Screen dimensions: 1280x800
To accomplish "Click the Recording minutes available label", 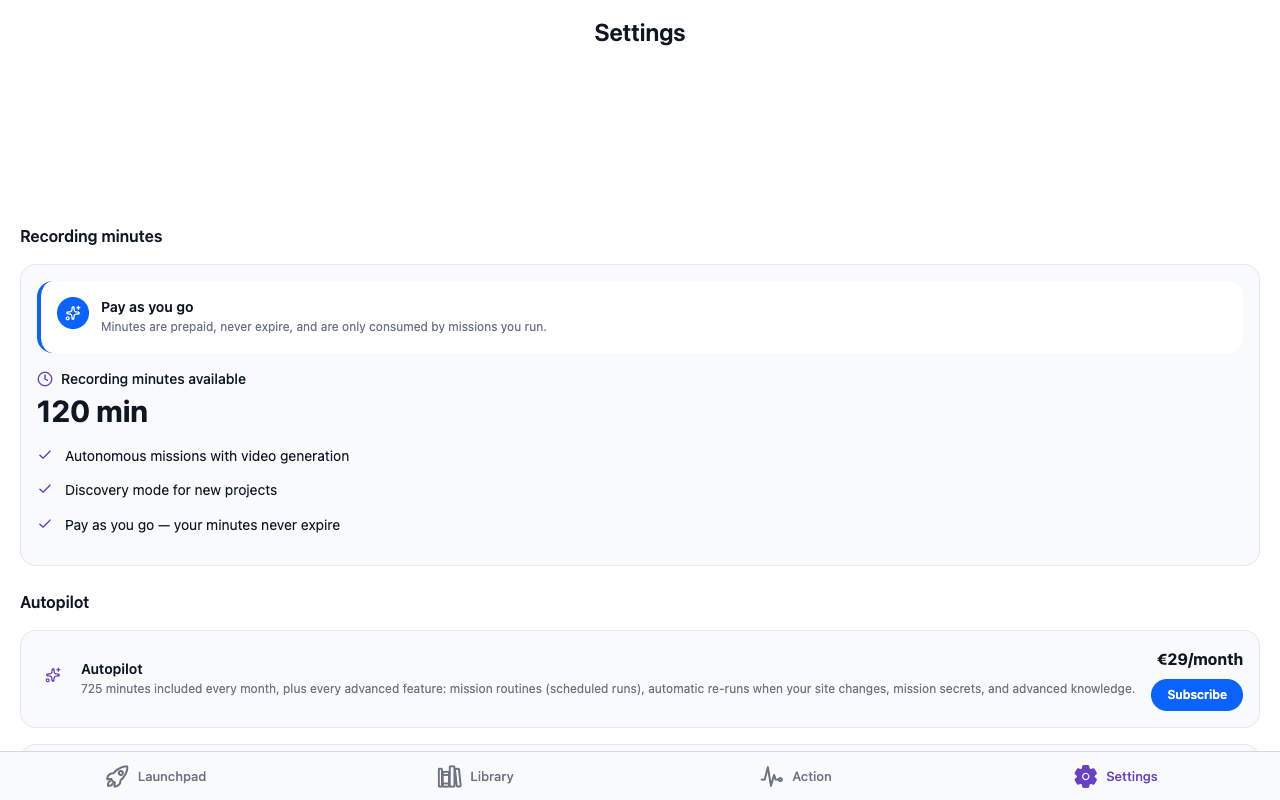I will click(153, 379).
